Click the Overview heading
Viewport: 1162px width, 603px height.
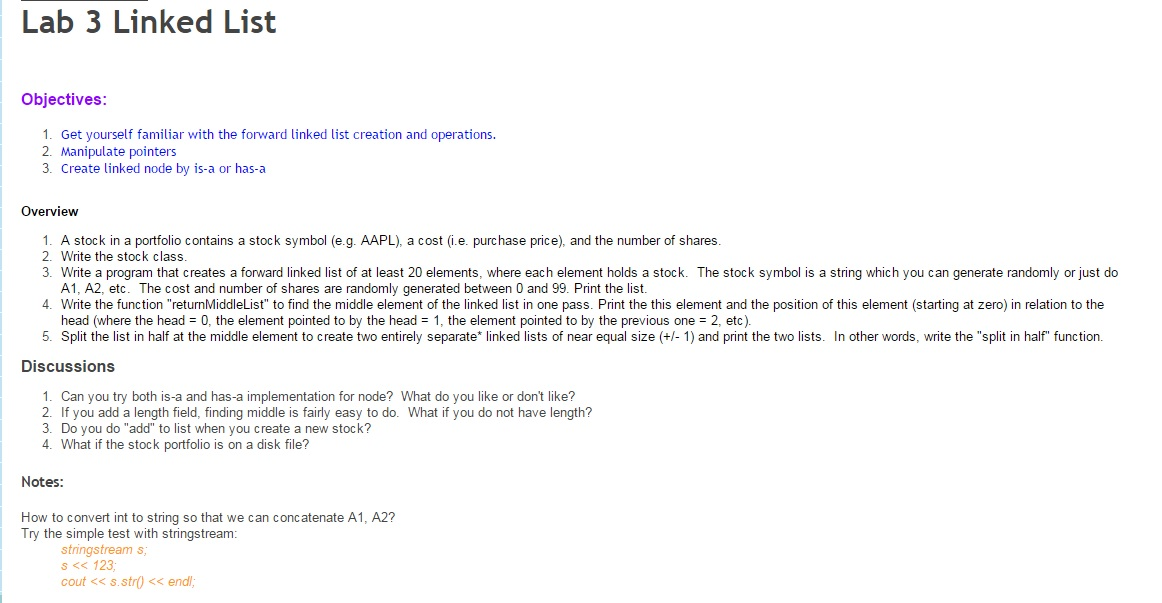point(50,211)
